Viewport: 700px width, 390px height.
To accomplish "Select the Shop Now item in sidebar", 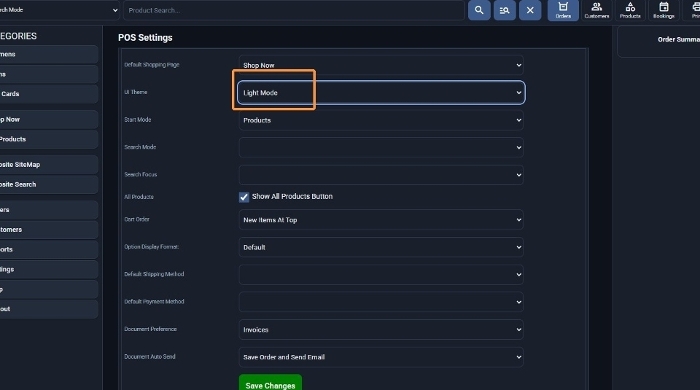I will [49, 120].
